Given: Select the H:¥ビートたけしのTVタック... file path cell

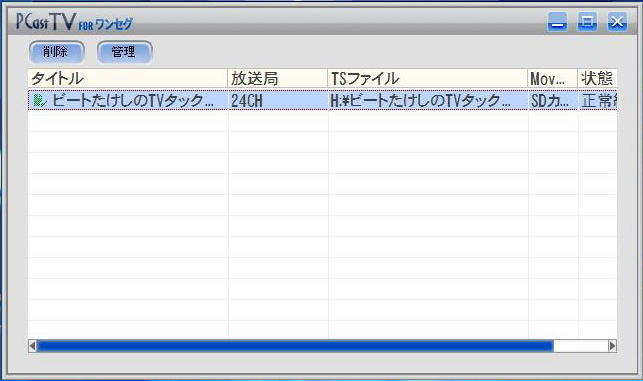Looking at the screenshot, I should point(428,100).
